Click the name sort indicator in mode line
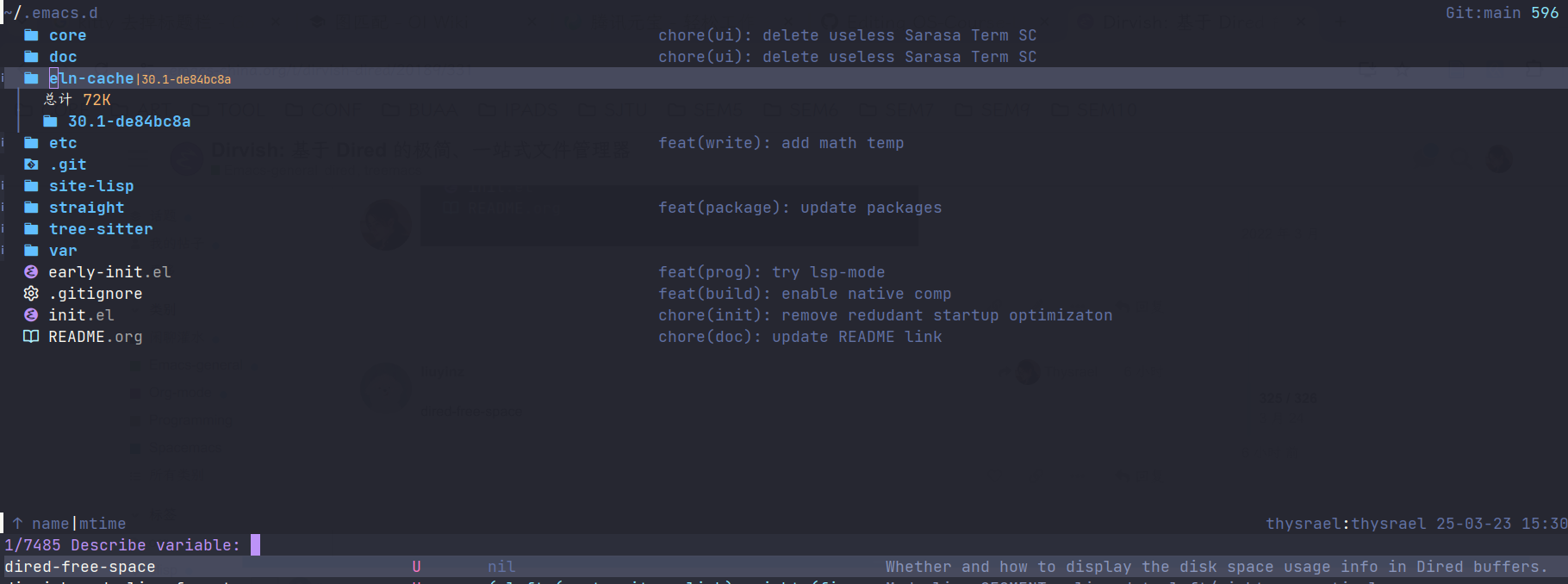This screenshot has height=584, width=1568. pyautogui.click(x=50, y=524)
